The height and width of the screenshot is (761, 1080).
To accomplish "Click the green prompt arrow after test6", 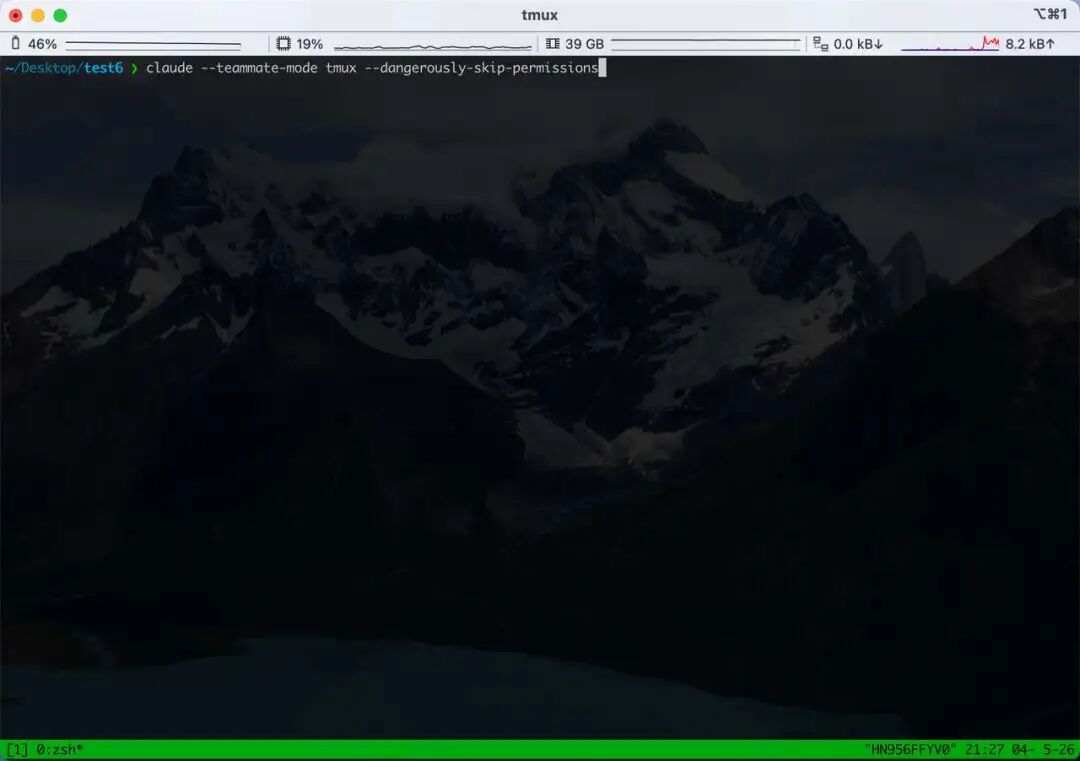I will [134, 67].
